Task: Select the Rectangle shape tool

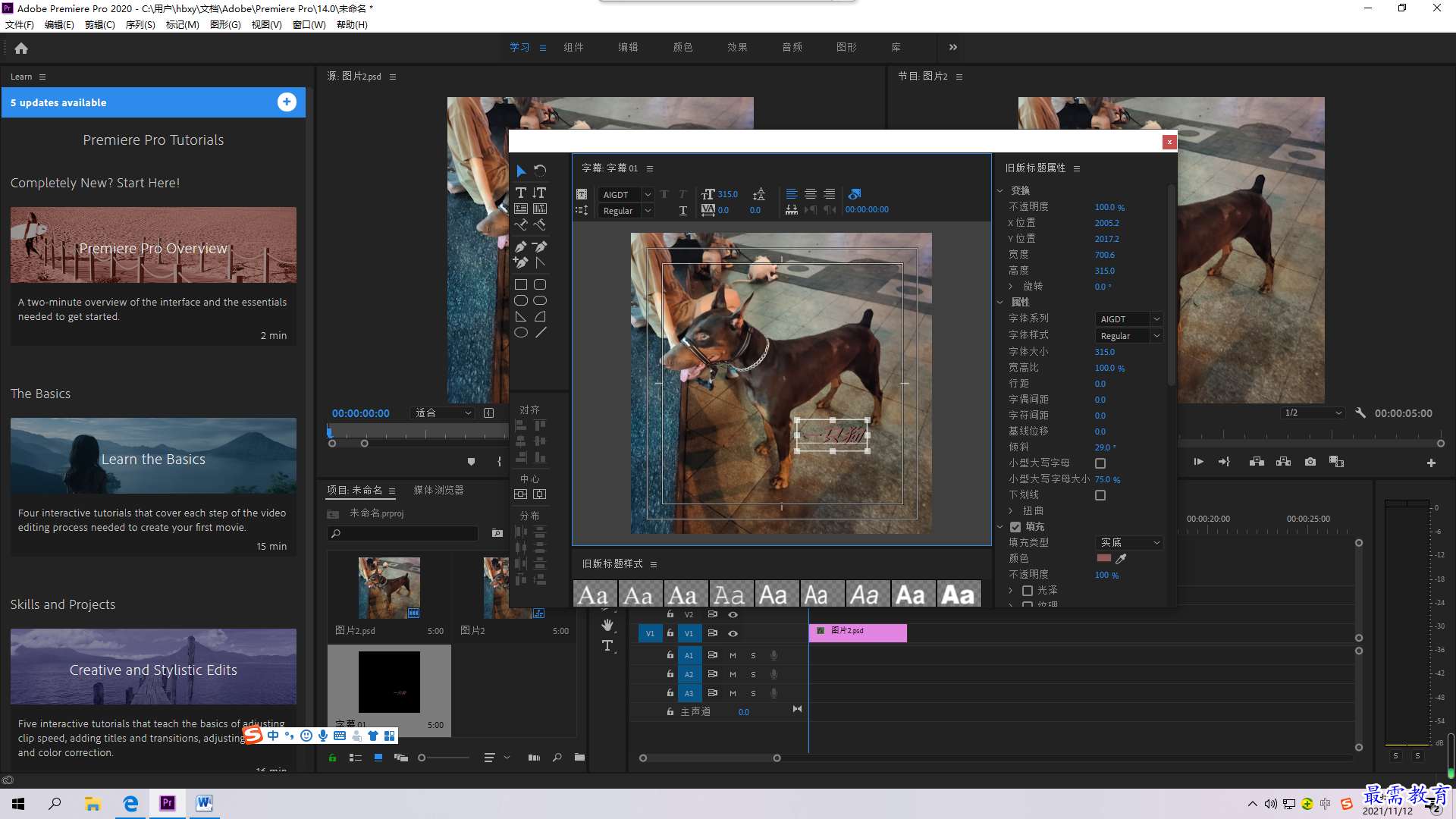Action: coord(521,284)
